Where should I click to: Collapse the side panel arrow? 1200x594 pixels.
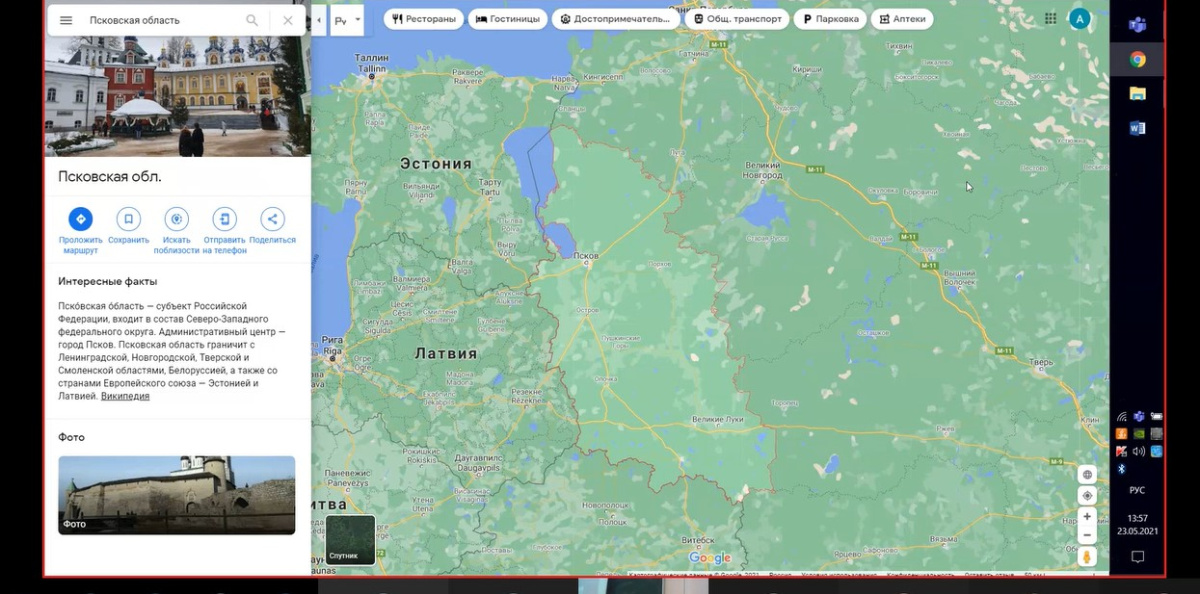319,19
